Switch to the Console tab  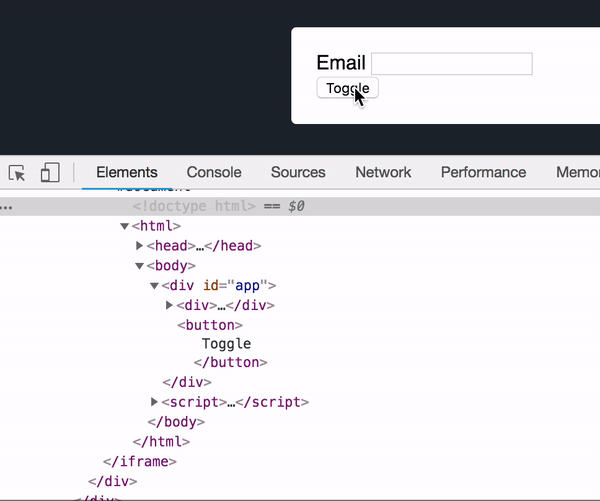pos(214,172)
